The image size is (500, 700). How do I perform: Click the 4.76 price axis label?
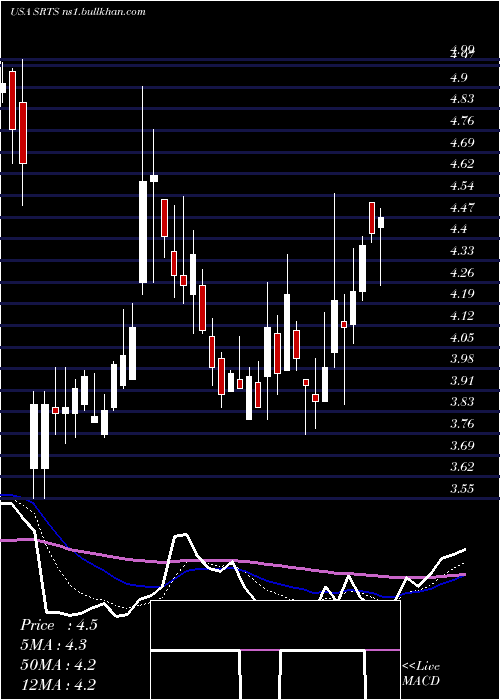pos(462,121)
